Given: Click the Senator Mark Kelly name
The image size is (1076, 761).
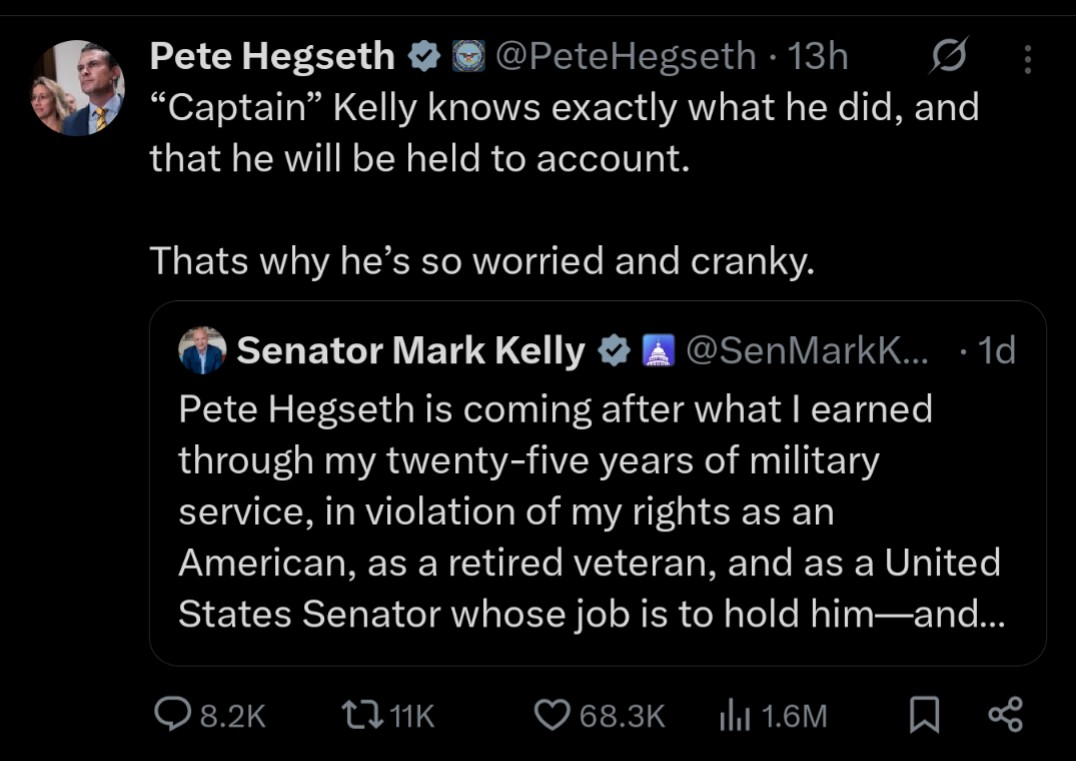Looking at the screenshot, I should click(411, 351).
